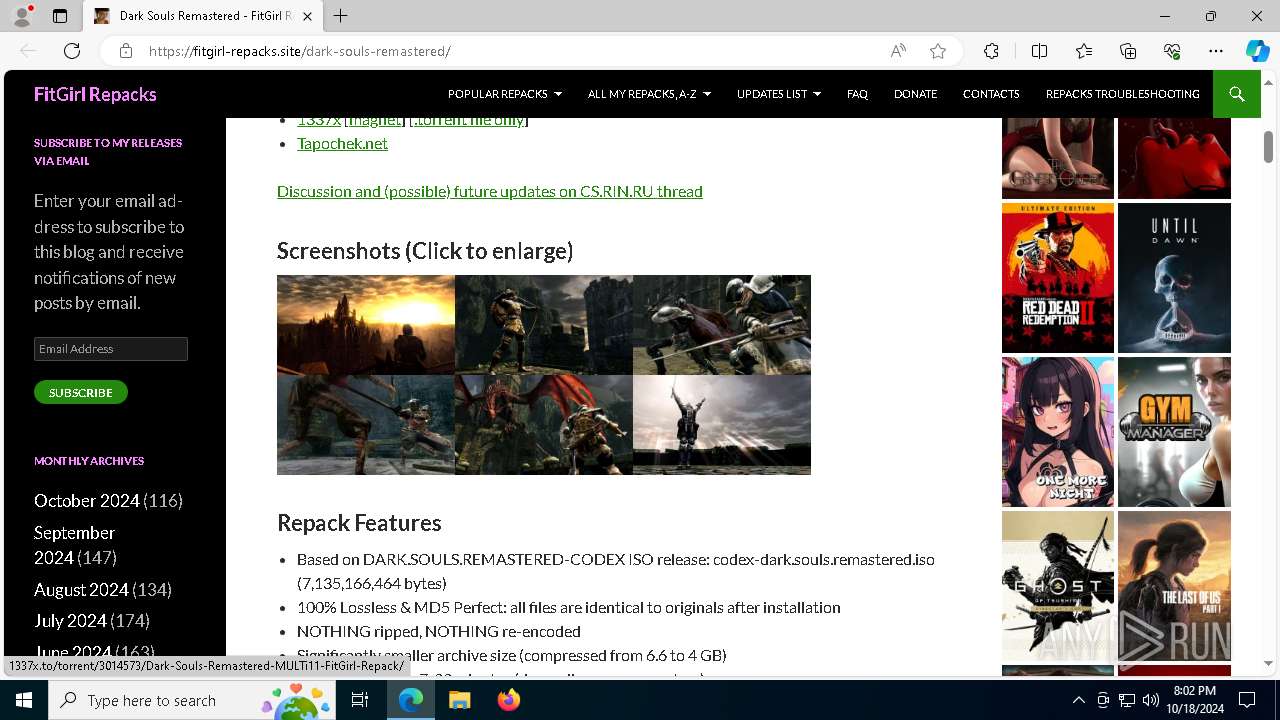Open the notifications center icon
The height and width of the screenshot is (720, 1280).
[1247, 700]
